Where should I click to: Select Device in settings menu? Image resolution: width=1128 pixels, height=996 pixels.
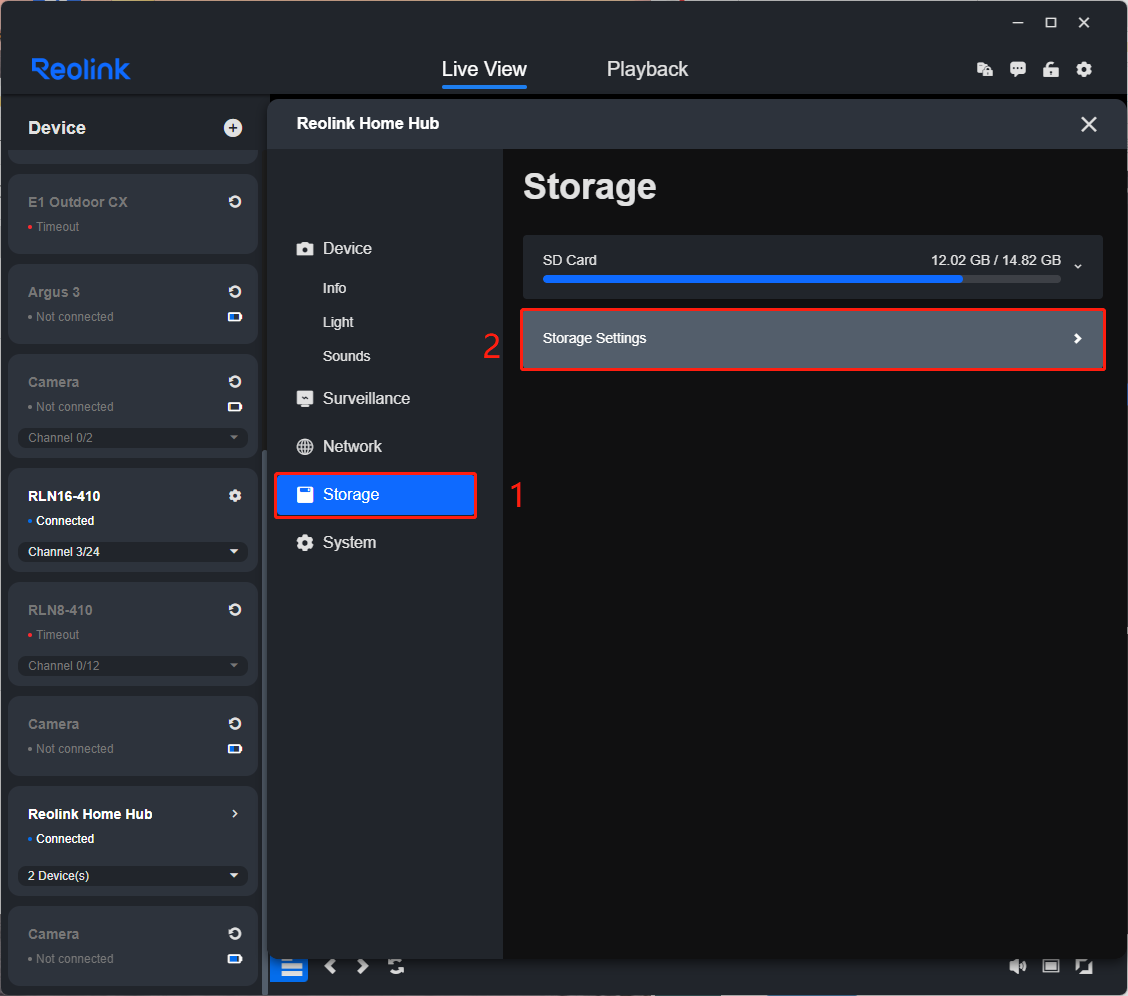point(335,249)
